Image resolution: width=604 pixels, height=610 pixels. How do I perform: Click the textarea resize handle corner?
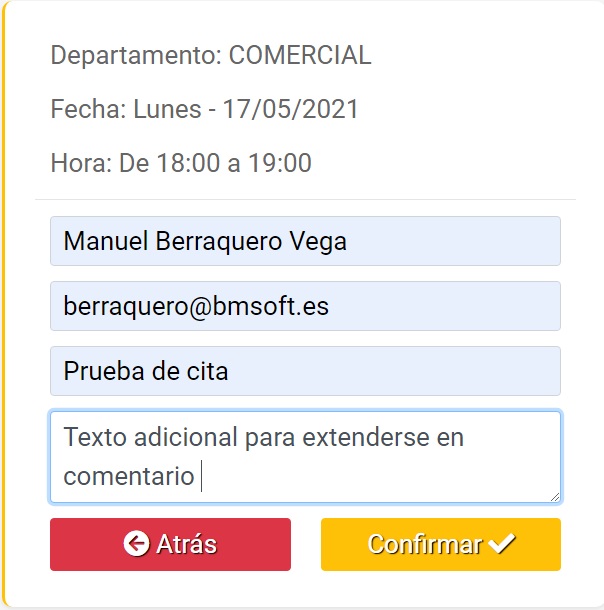pyautogui.click(x=554, y=496)
